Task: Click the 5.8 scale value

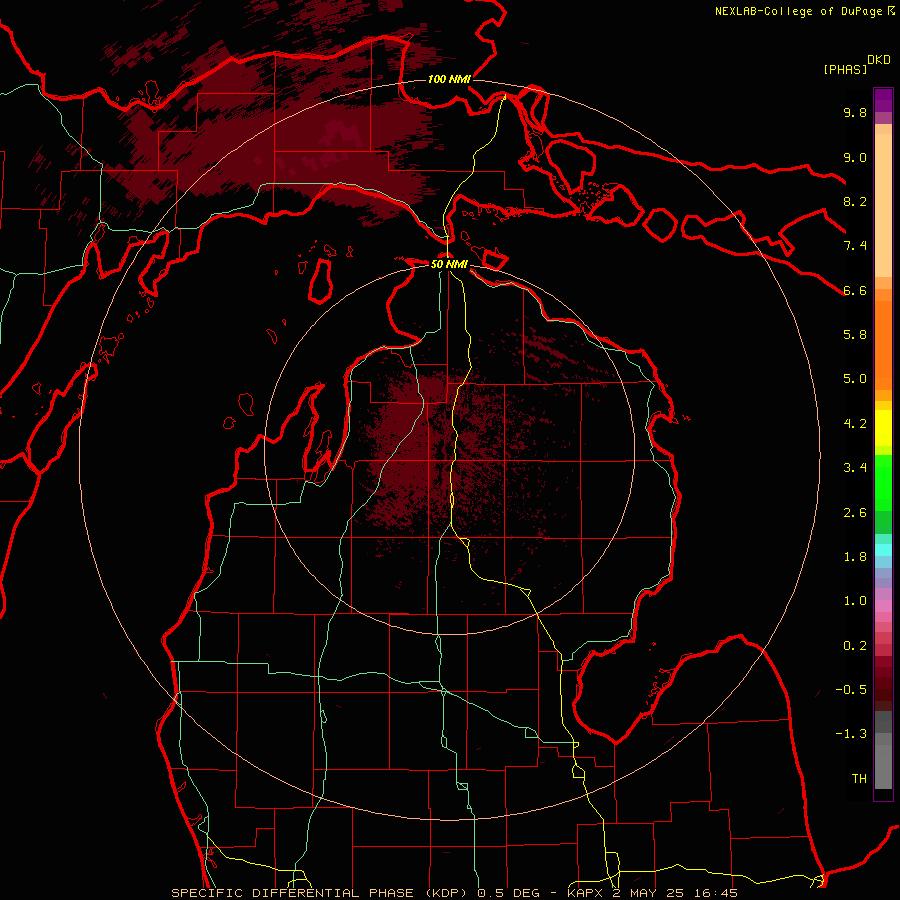Action: point(855,335)
